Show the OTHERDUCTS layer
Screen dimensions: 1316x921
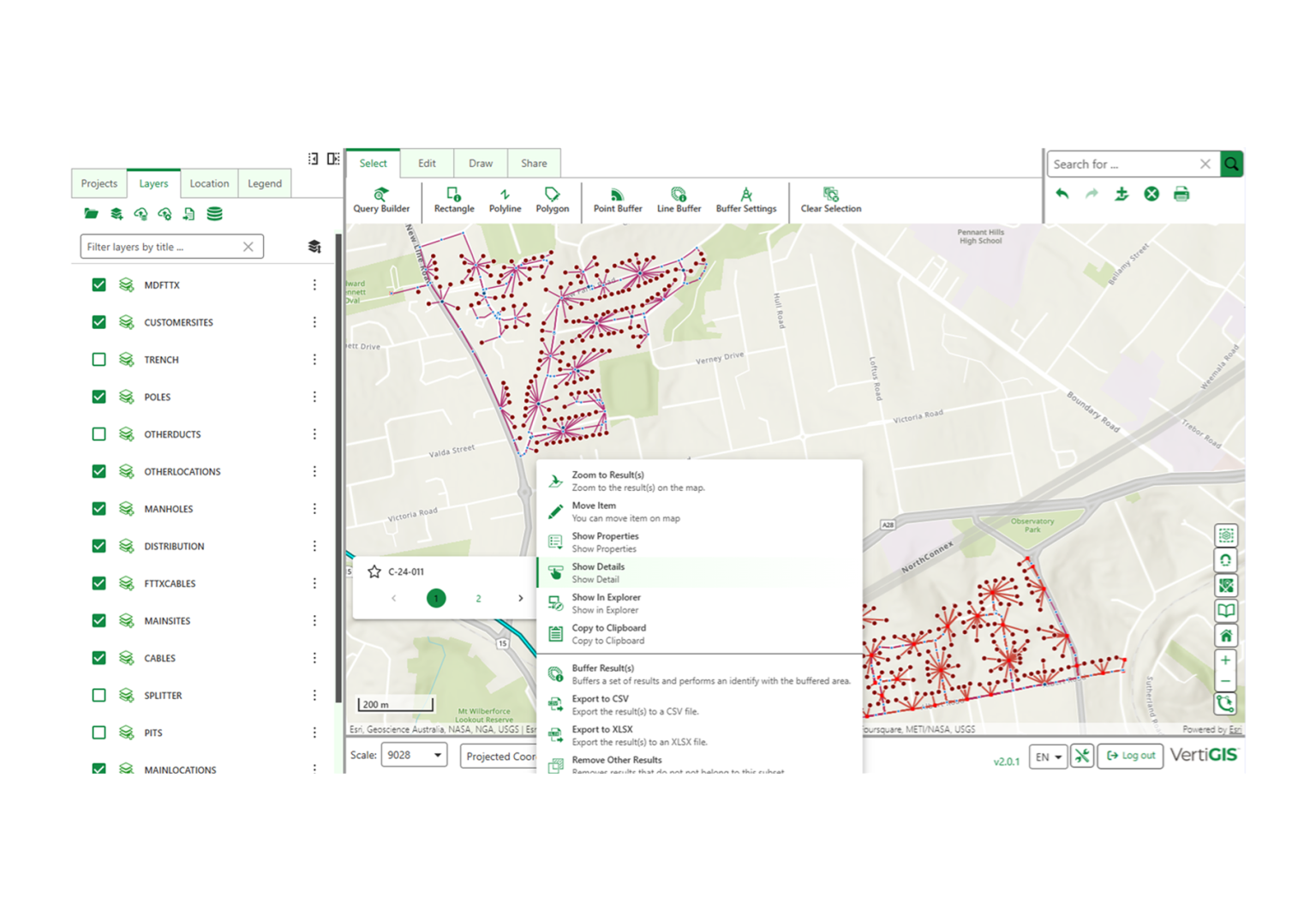[99, 434]
